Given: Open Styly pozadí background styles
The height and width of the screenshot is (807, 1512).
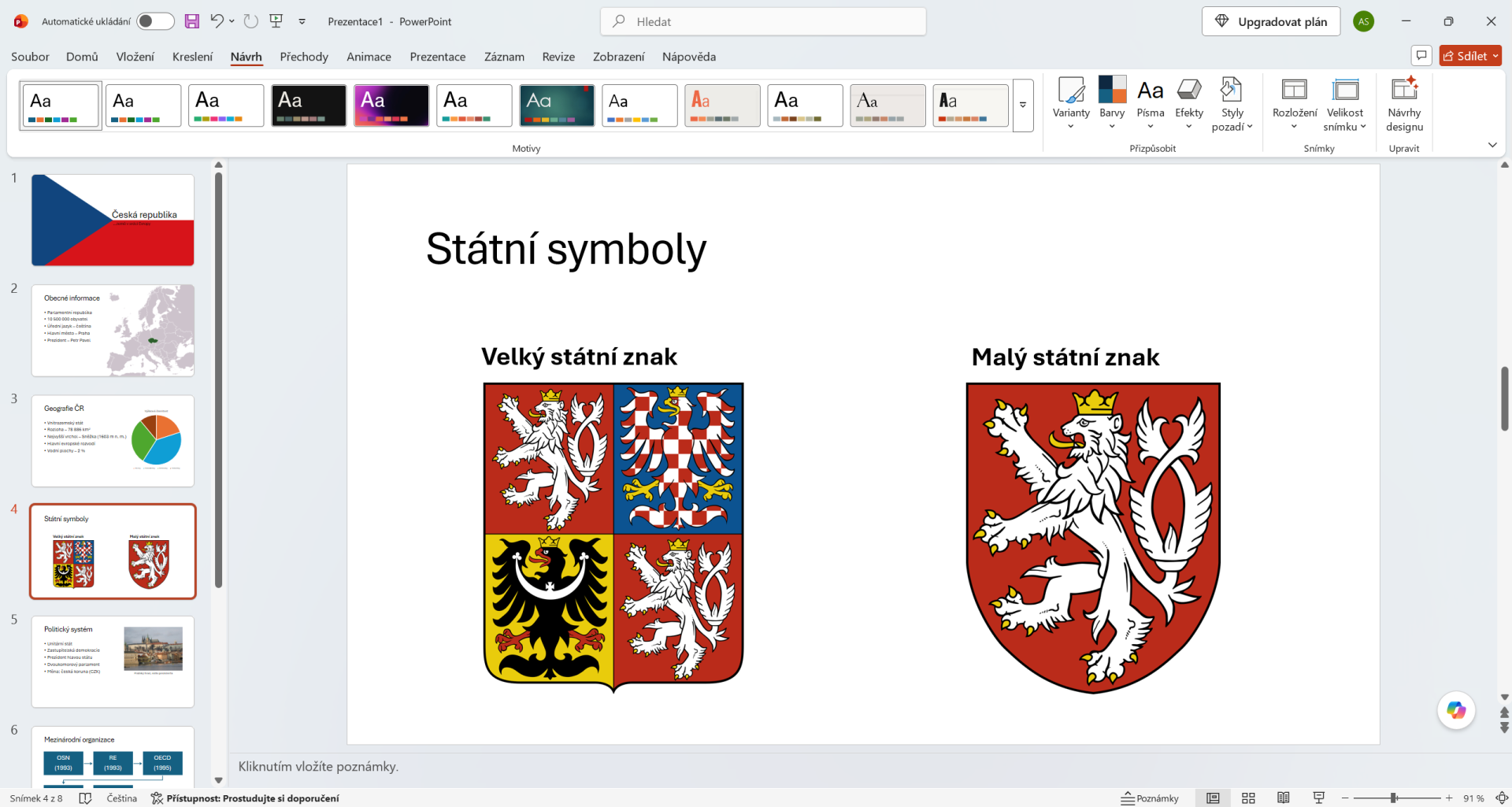Looking at the screenshot, I should pos(1232,104).
